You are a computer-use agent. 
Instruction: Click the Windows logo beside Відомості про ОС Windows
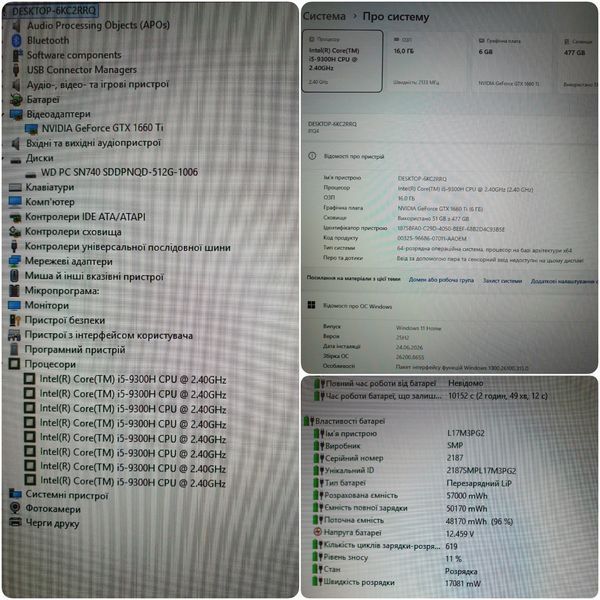click(x=311, y=305)
